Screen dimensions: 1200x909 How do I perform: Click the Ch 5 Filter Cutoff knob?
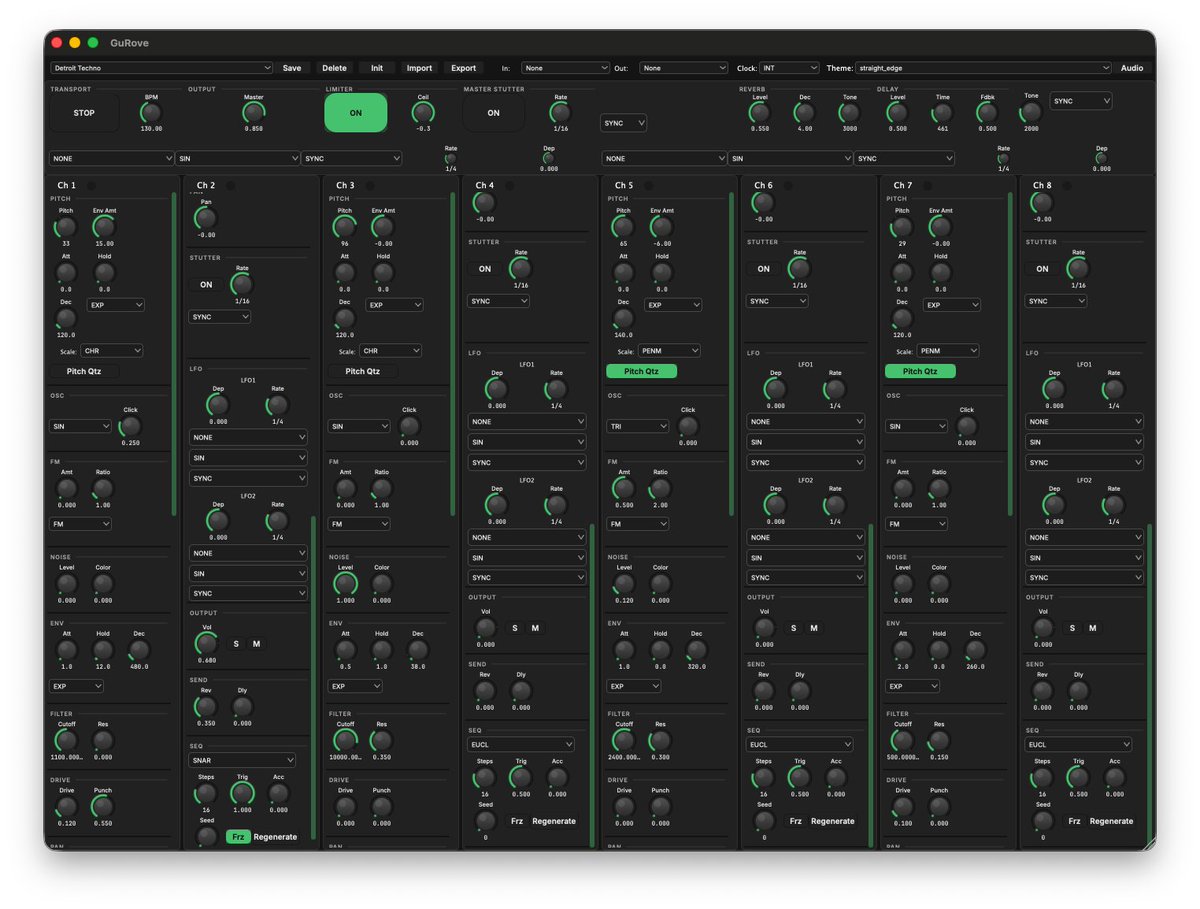point(623,741)
